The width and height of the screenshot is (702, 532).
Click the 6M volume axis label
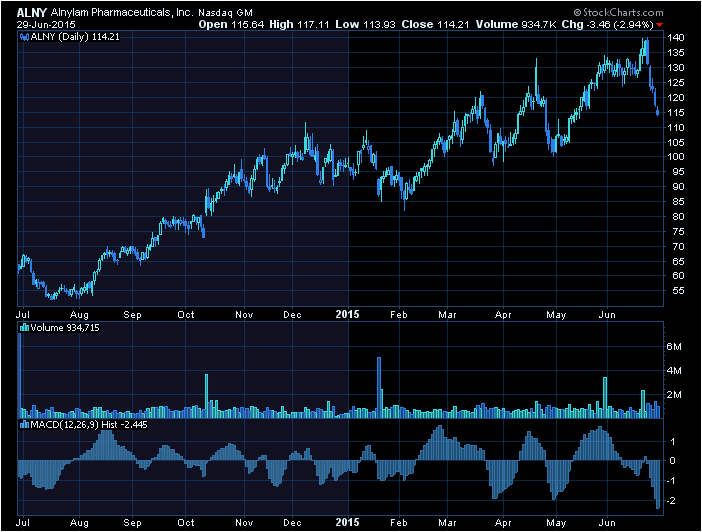(x=674, y=347)
